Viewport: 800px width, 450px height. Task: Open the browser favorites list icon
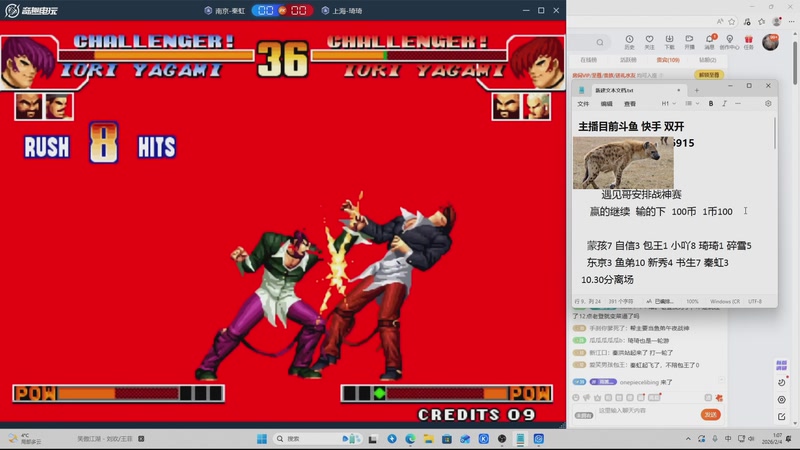point(762,21)
